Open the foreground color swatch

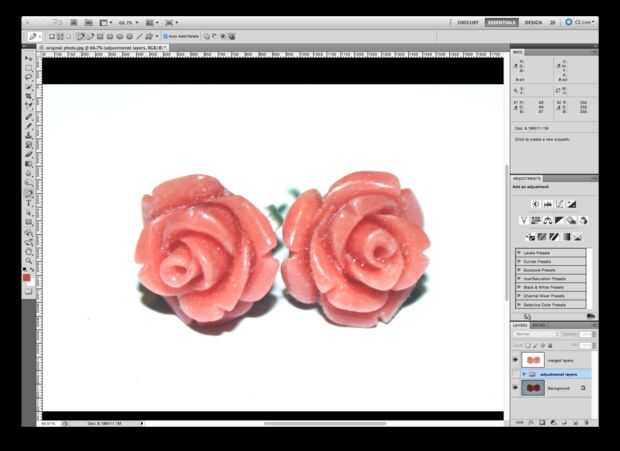click(x=26, y=277)
